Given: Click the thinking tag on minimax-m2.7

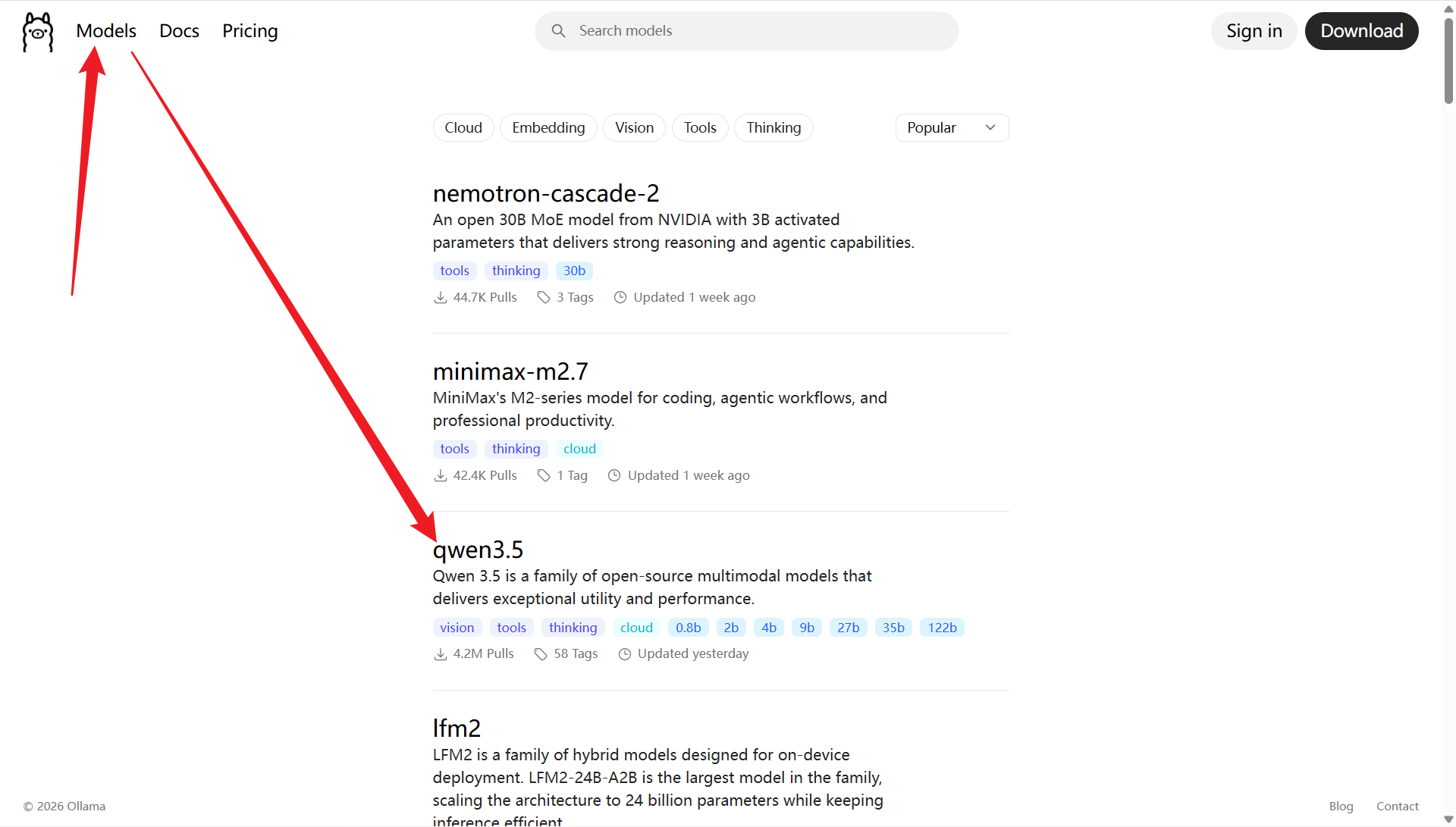Looking at the screenshot, I should click(x=516, y=449).
